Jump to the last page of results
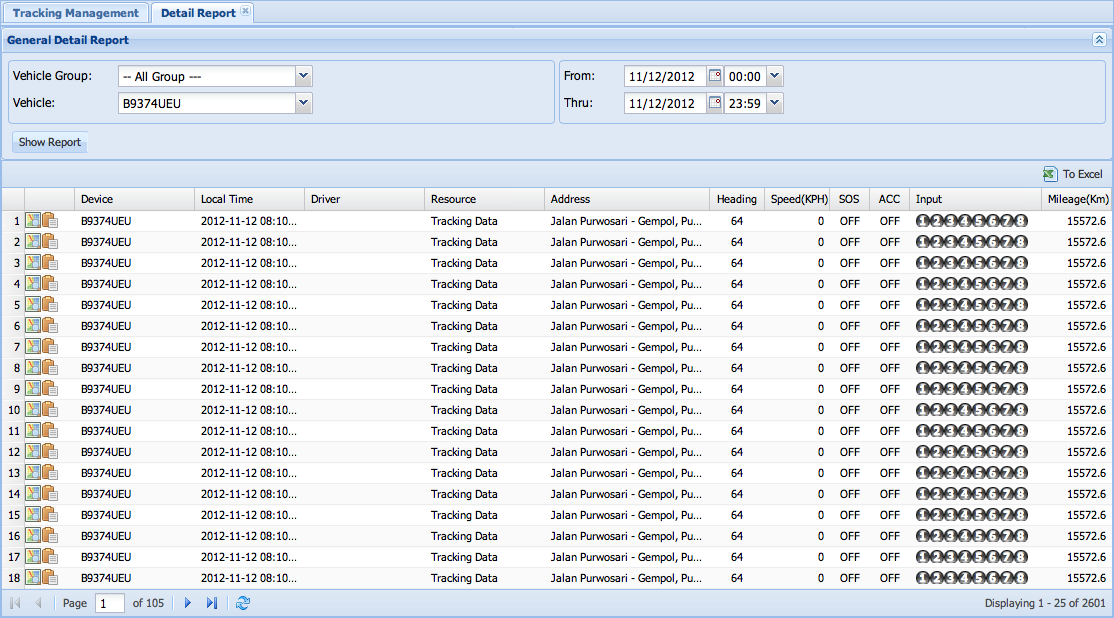Image resolution: width=1114 pixels, height=618 pixels. tap(211, 603)
